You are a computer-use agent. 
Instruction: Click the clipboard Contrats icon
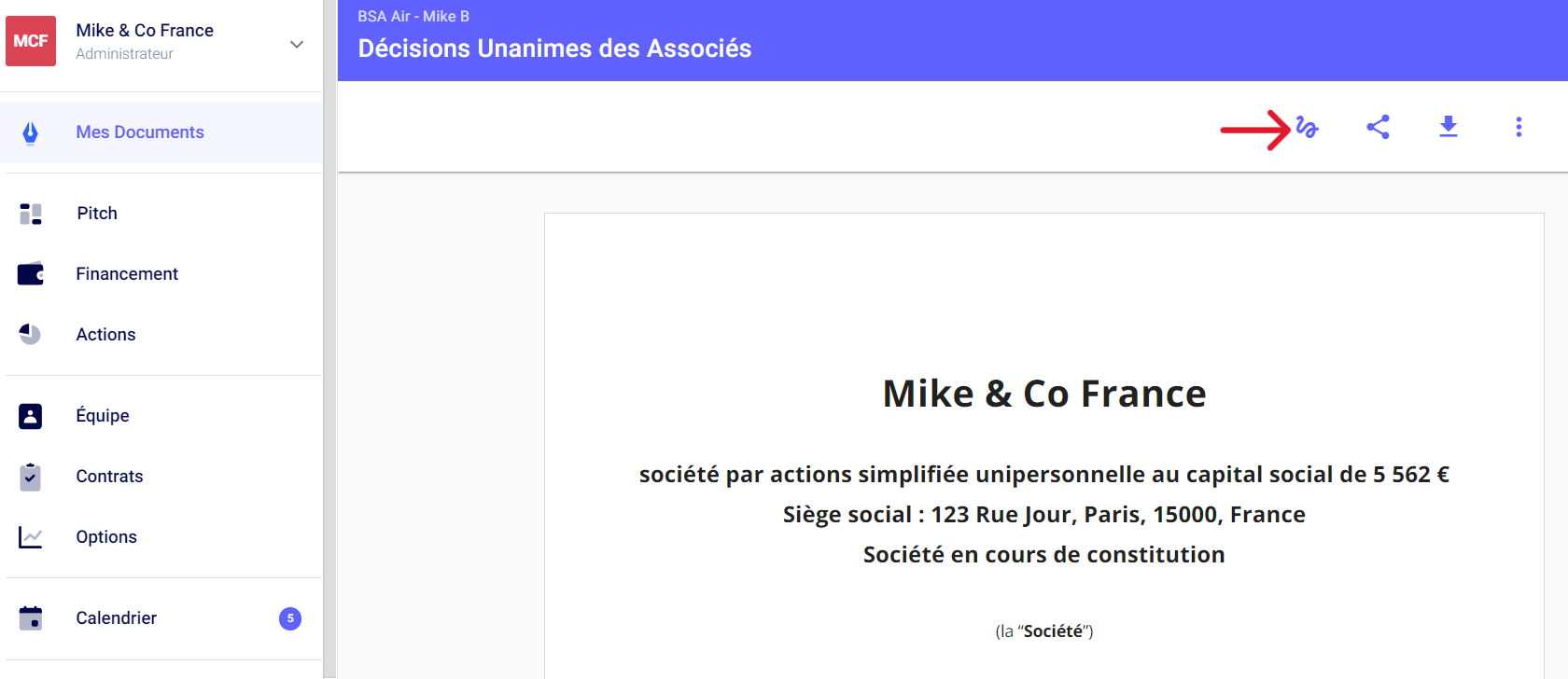(31, 477)
